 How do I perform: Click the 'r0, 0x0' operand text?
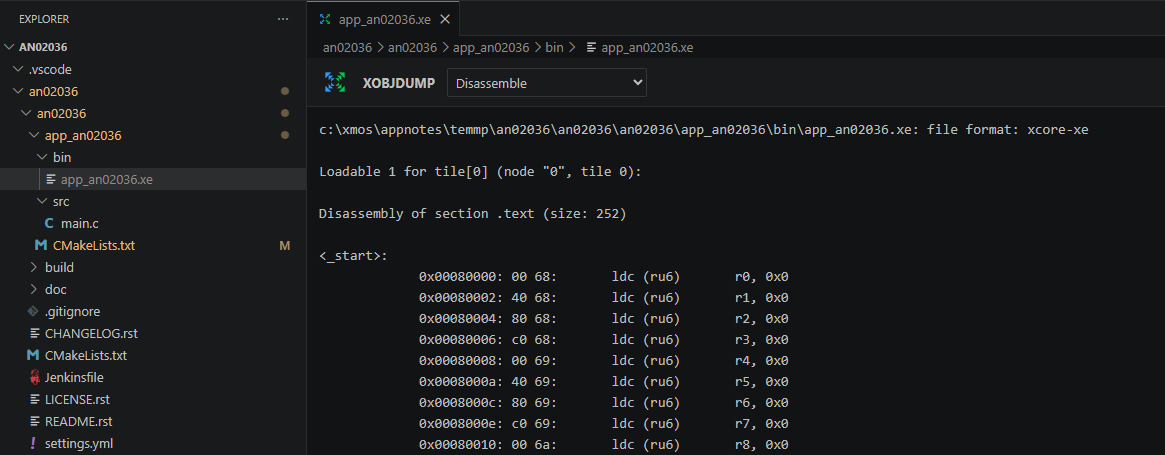pos(762,277)
